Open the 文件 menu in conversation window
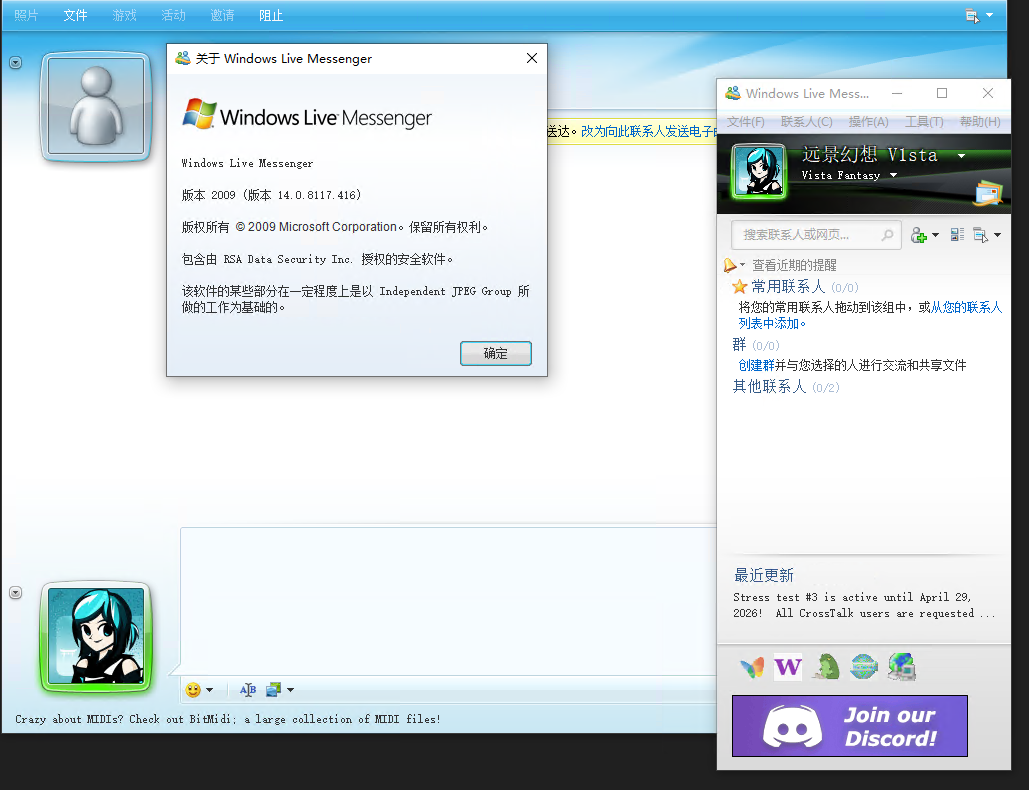Viewport: 1029px width, 790px height. coord(75,15)
